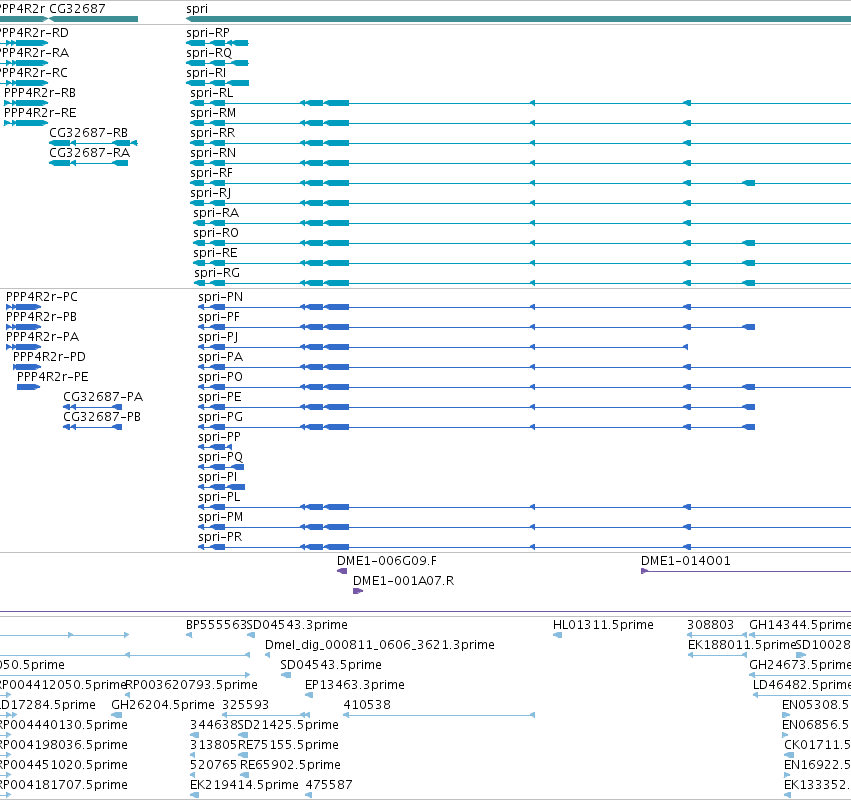Select the 344638 cDNA label
Image resolution: width=851 pixels, height=800 pixels.
(213, 725)
